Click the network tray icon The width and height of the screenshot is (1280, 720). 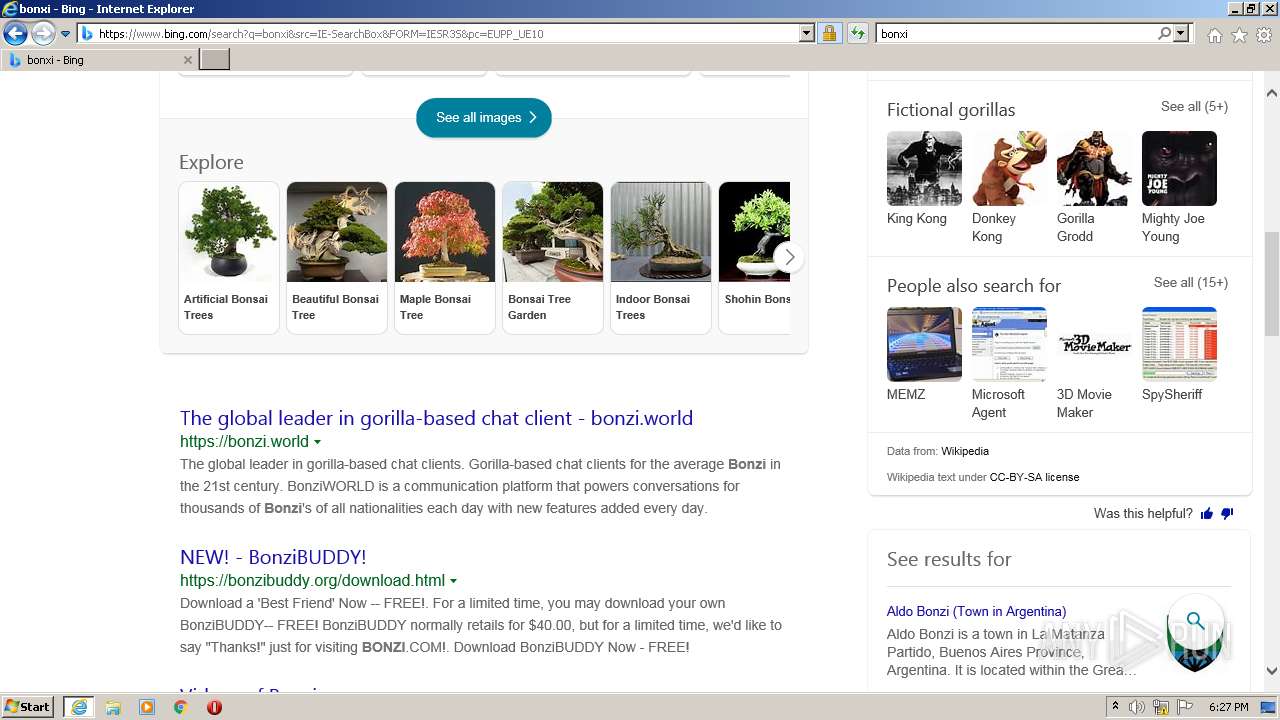[x=1161, y=707]
